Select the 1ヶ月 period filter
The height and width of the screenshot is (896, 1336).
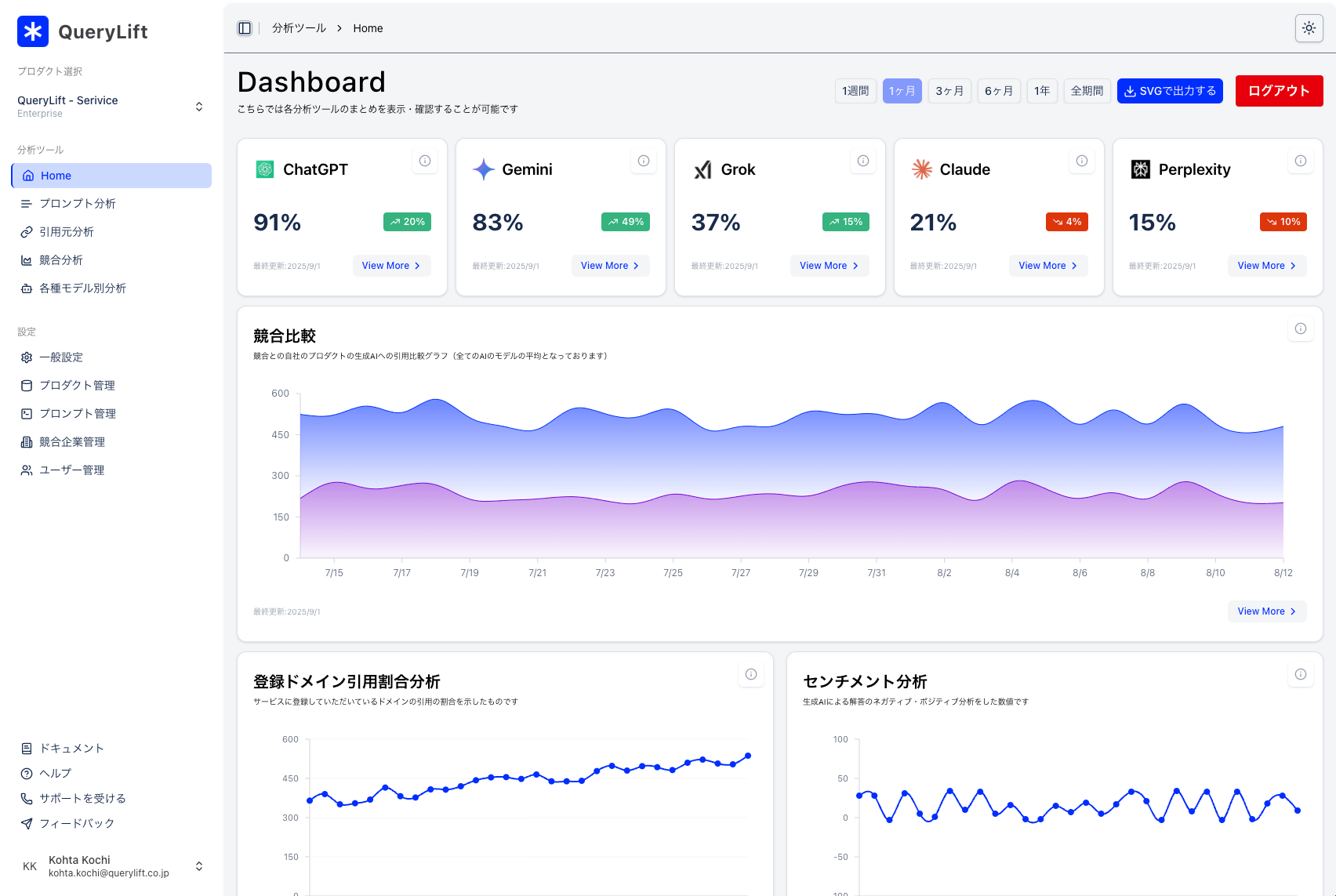point(902,91)
